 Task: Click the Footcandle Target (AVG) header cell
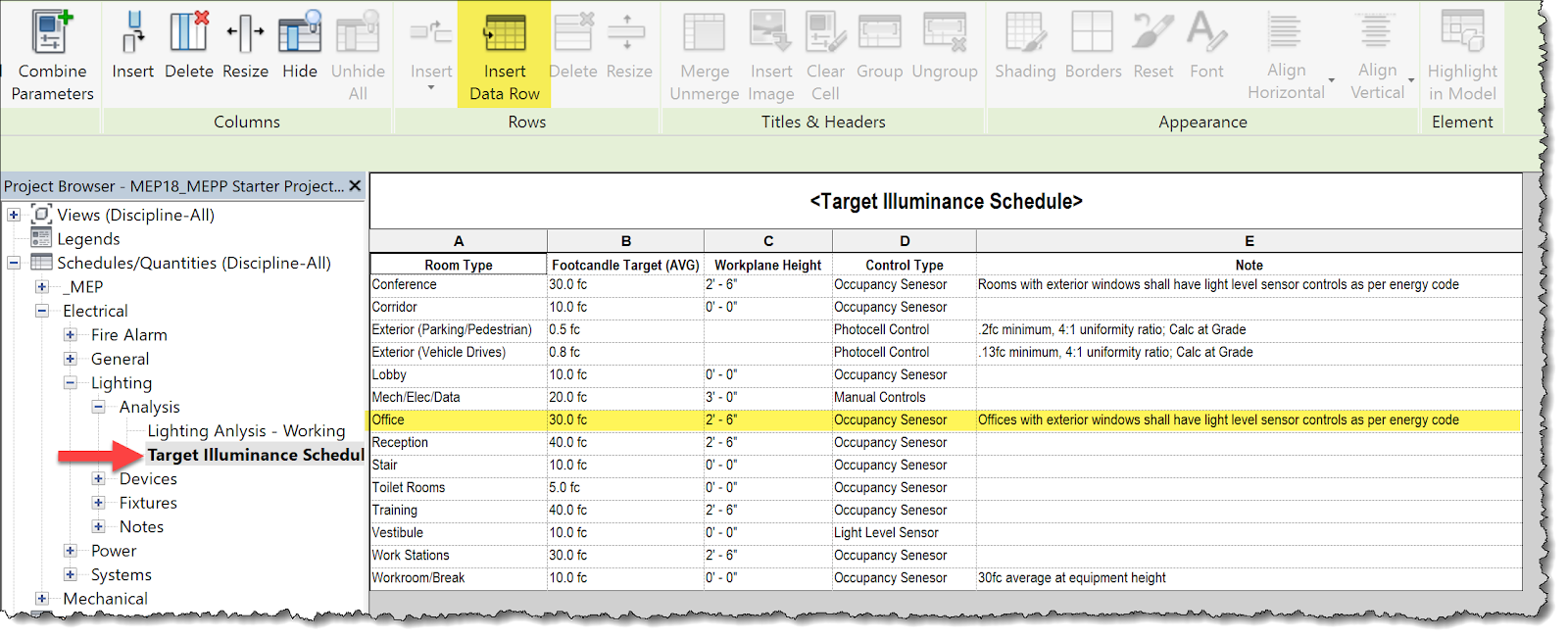tap(626, 265)
